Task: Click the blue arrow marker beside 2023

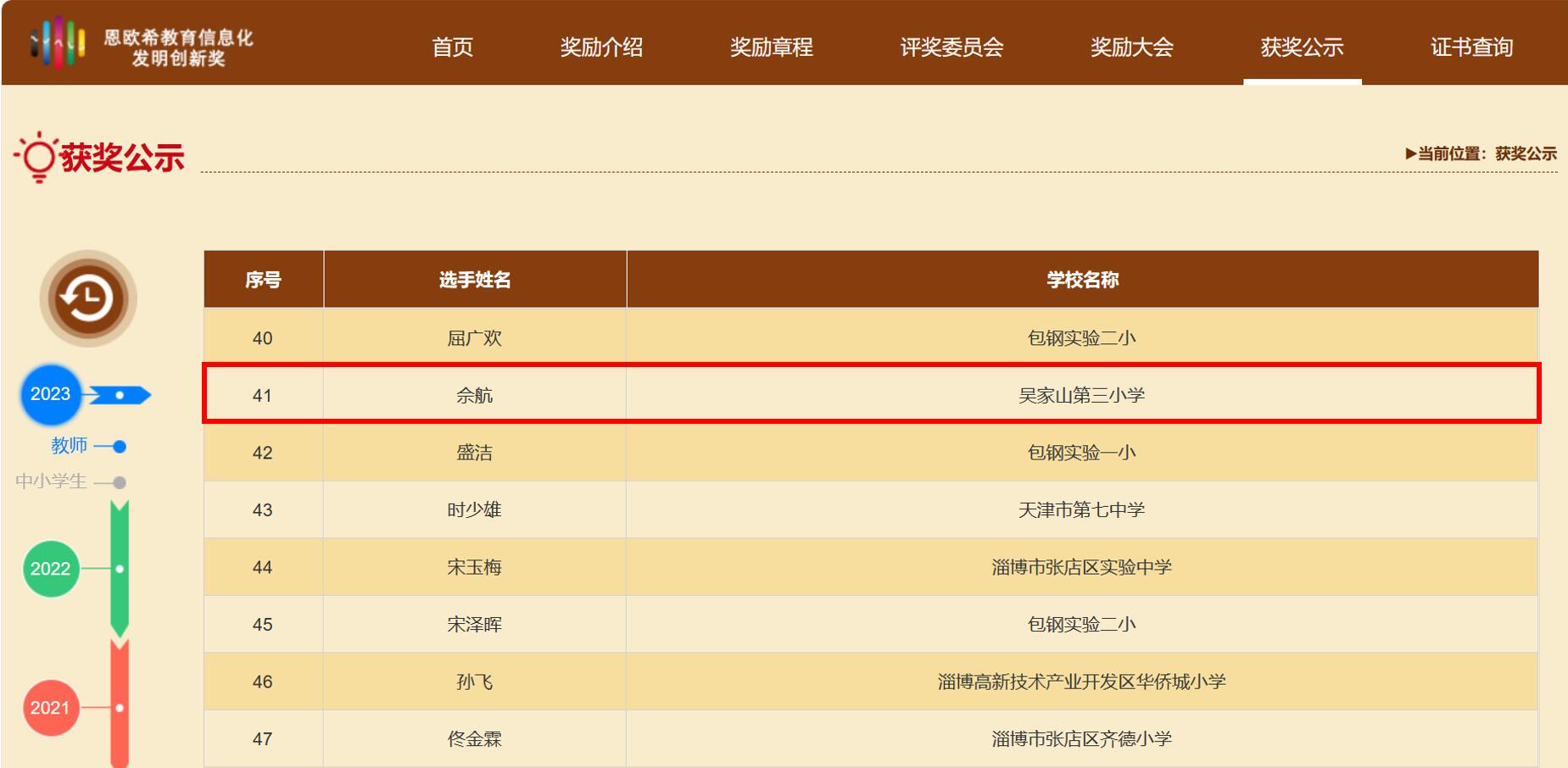Action: pyautogui.click(x=120, y=395)
